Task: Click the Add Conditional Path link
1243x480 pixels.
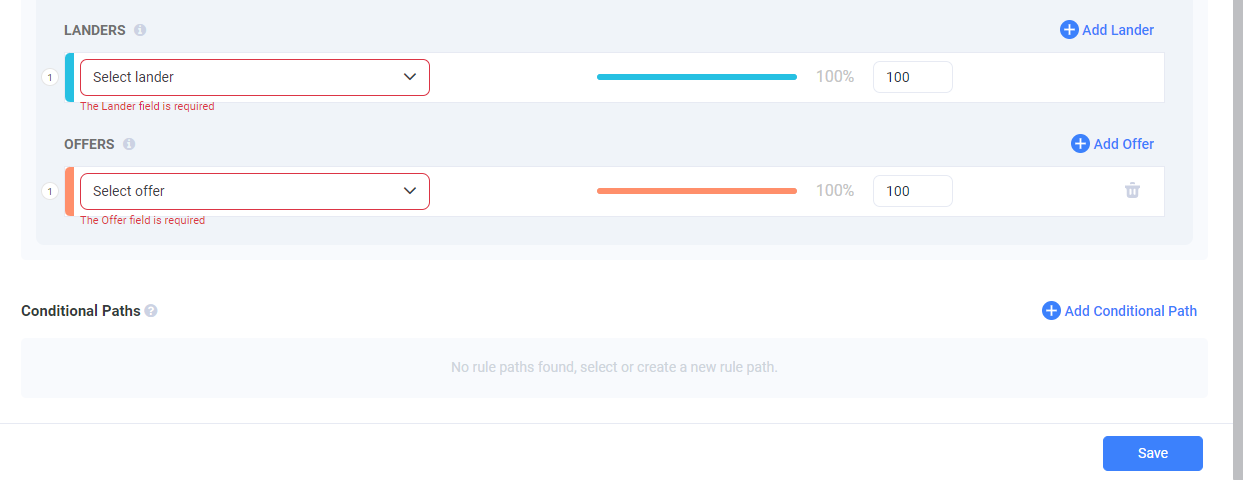Action: click(x=1130, y=311)
